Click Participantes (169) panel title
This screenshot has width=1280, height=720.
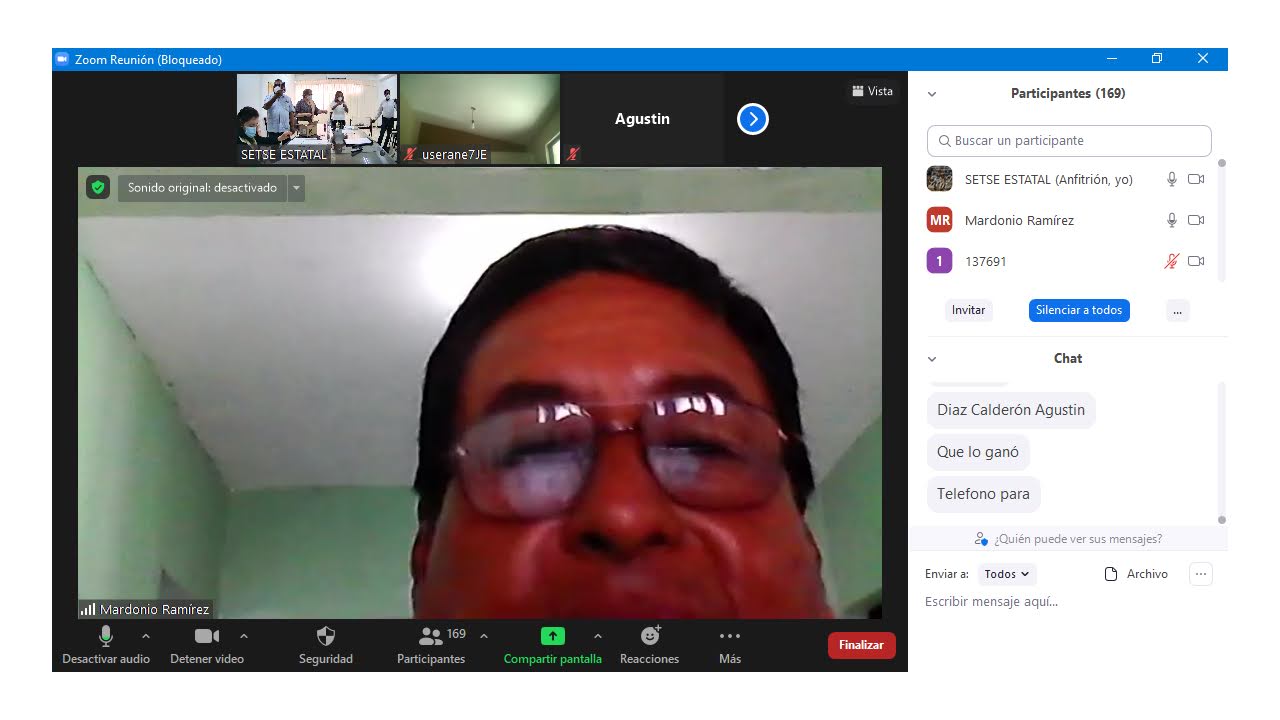(1068, 94)
